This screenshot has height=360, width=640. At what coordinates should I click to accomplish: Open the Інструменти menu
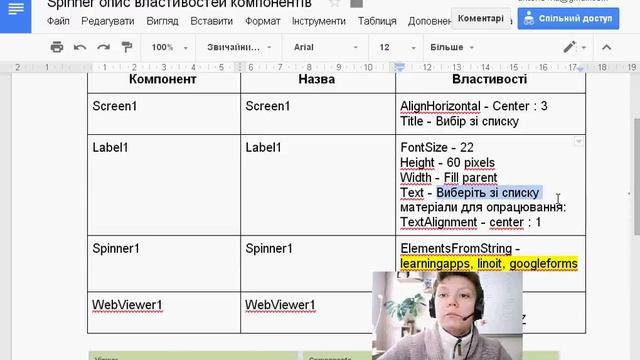tap(319, 21)
